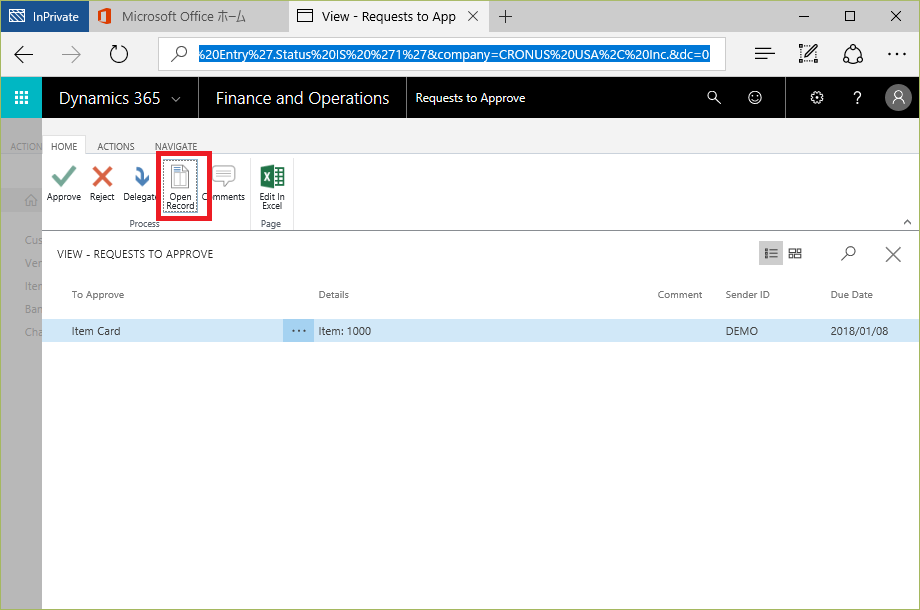
Task: Open a new browser tab
Action: [505, 16]
